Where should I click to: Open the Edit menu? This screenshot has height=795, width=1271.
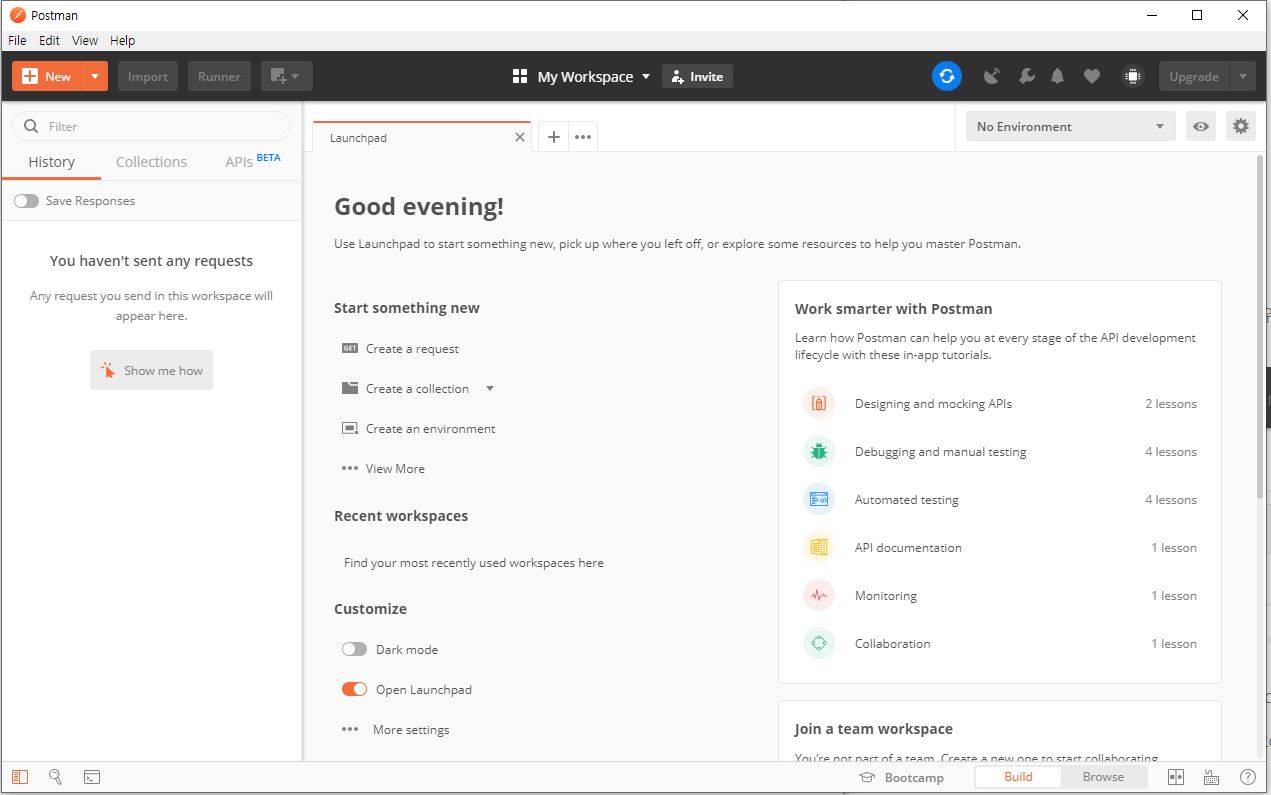[x=50, y=40]
